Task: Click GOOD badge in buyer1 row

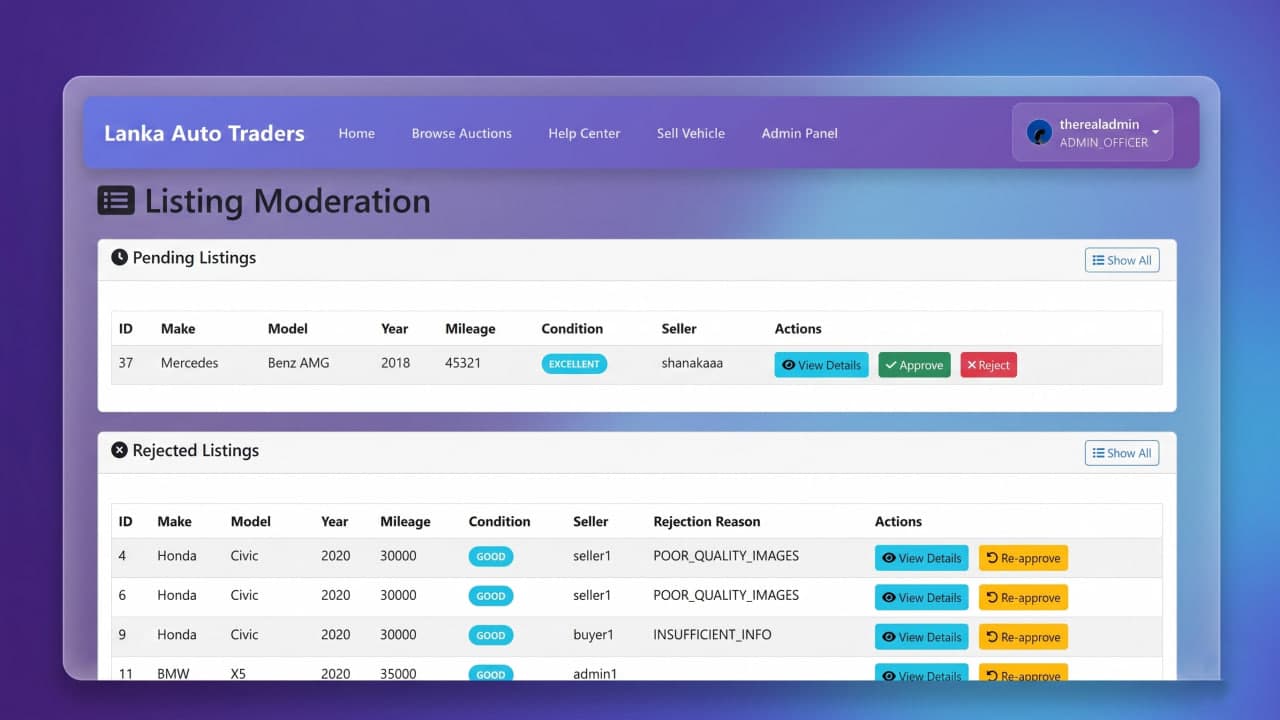Action: pos(491,635)
